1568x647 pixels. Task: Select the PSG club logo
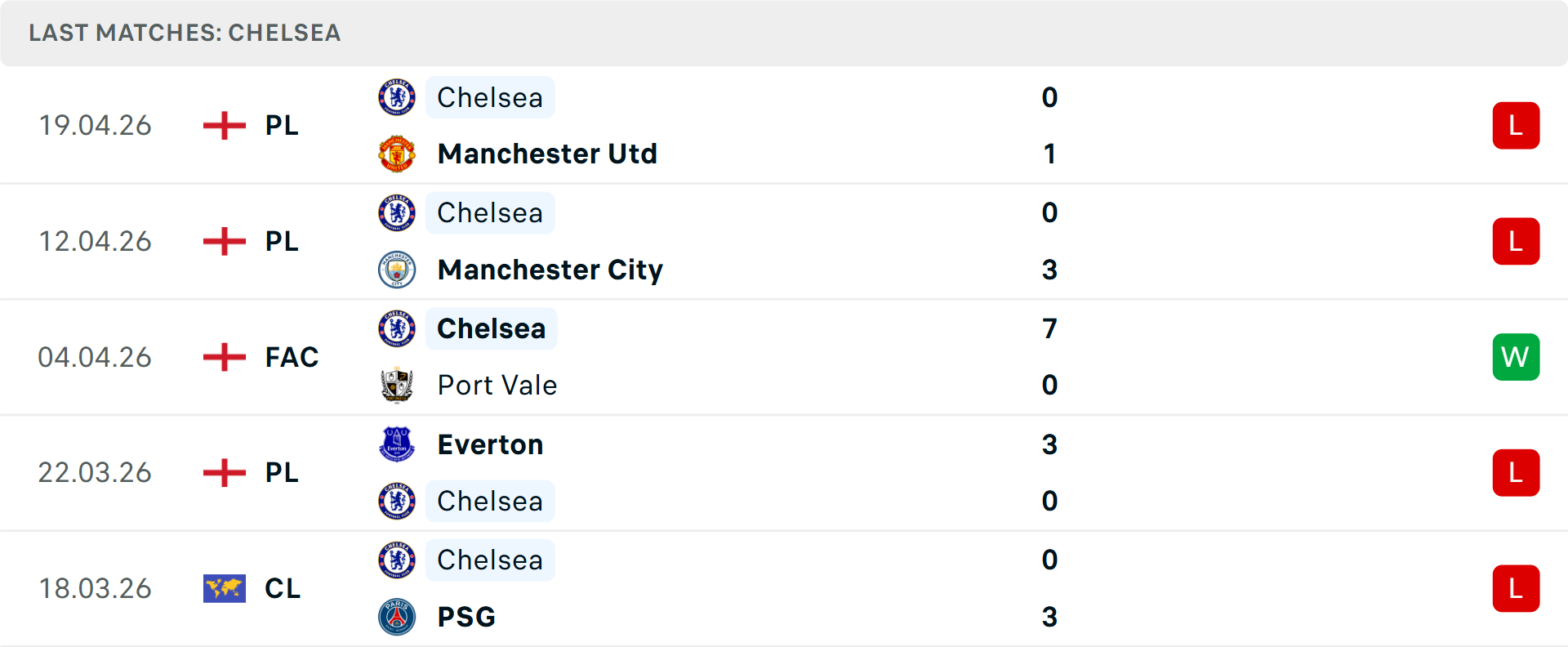coord(398,617)
